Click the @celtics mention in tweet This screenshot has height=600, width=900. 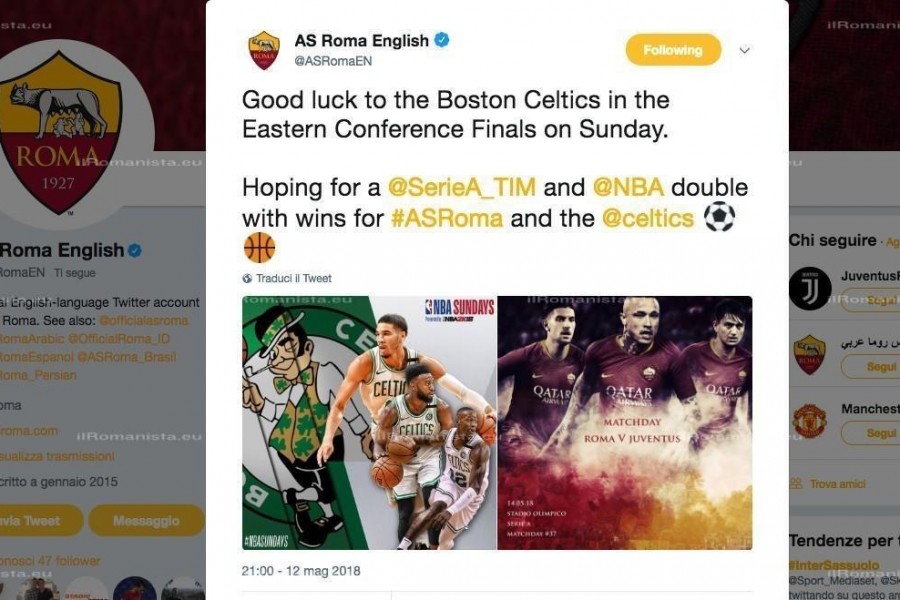(648, 218)
